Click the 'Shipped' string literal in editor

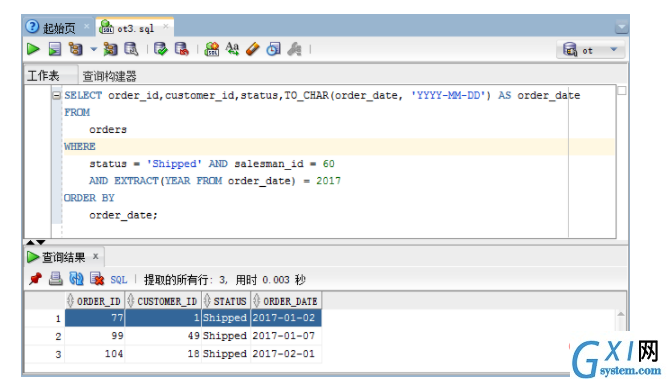point(174,164)
